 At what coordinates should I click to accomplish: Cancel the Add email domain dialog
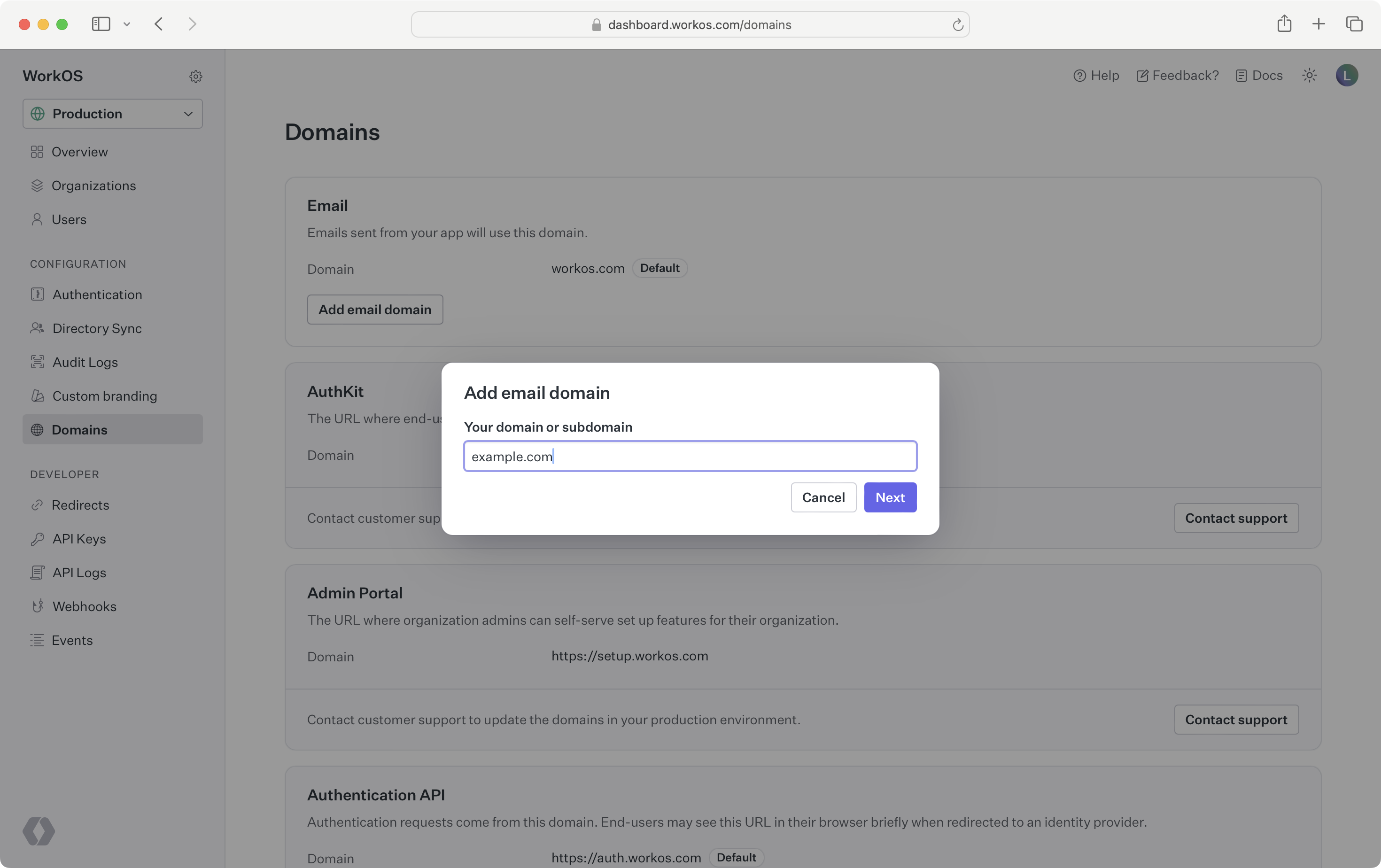click(x=823, y=497)
